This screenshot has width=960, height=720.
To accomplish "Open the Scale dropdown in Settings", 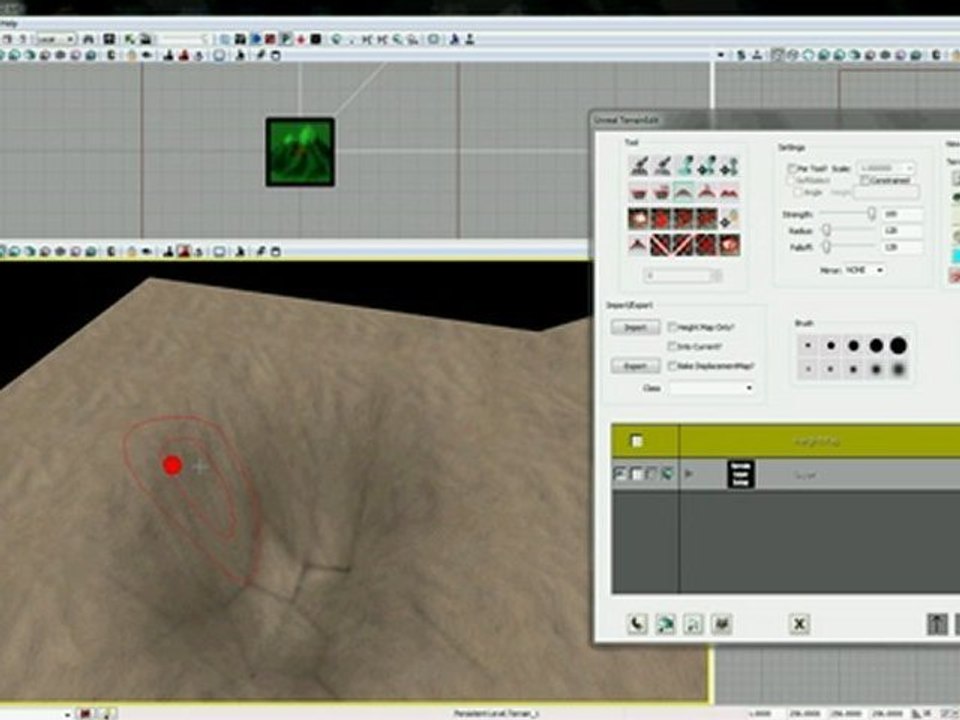I will 885,168.
